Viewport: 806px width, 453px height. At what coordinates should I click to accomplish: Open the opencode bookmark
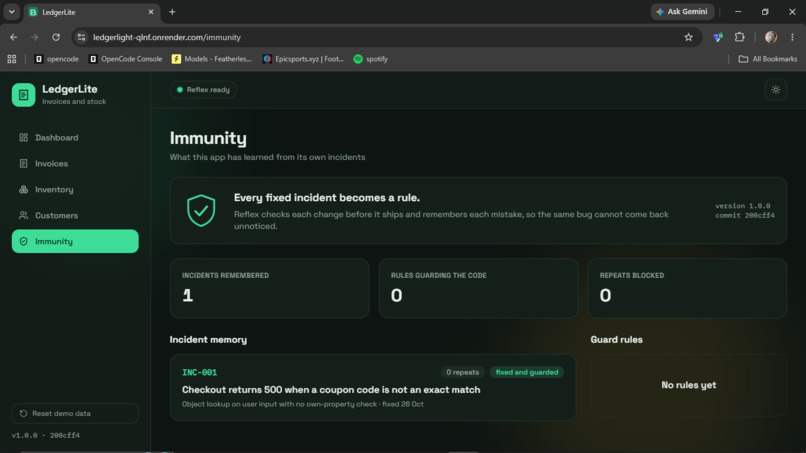coord(57,59)
